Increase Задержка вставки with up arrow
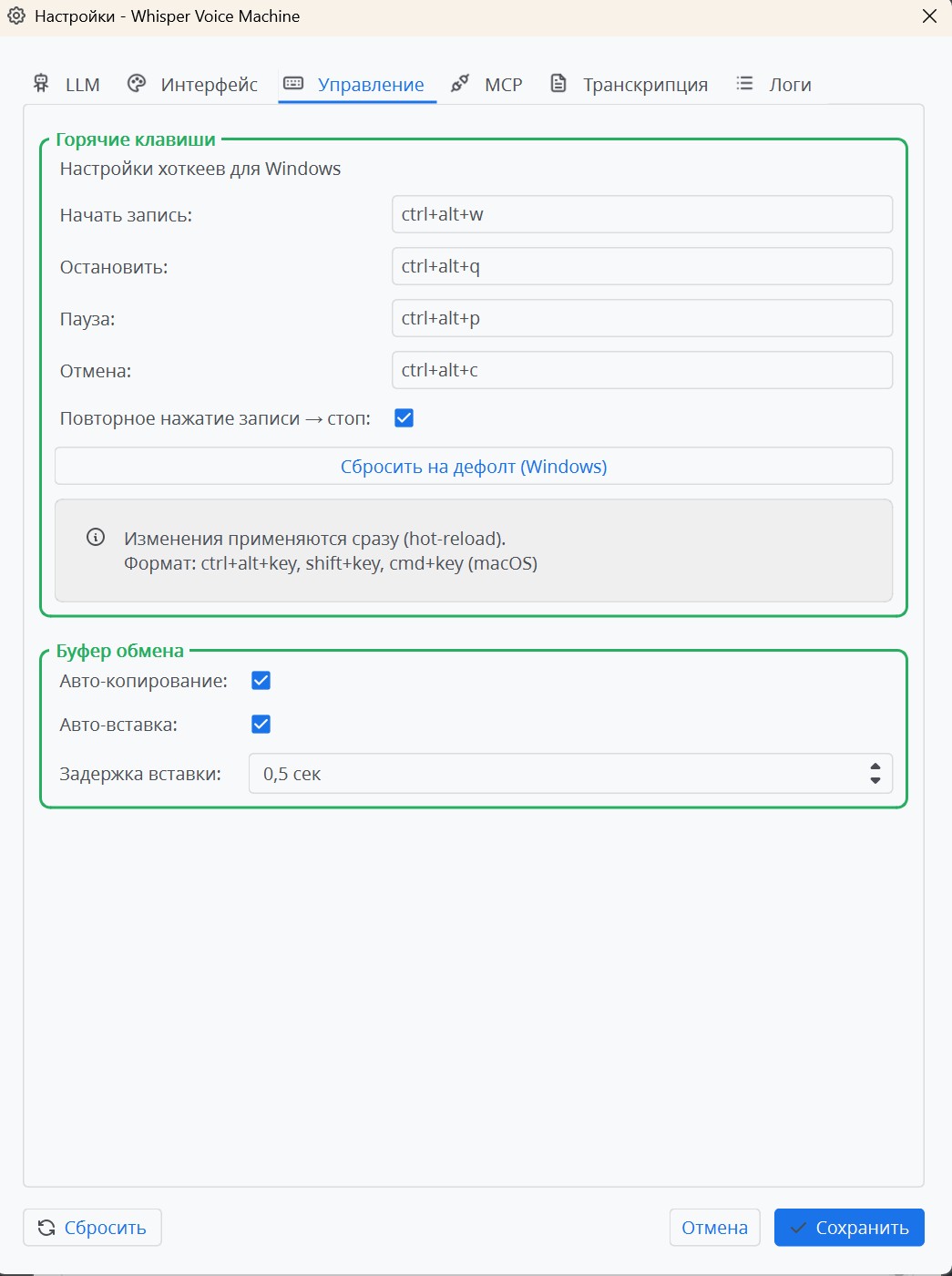The width and height of the screenshot is (952, 1276). [875, 767]
